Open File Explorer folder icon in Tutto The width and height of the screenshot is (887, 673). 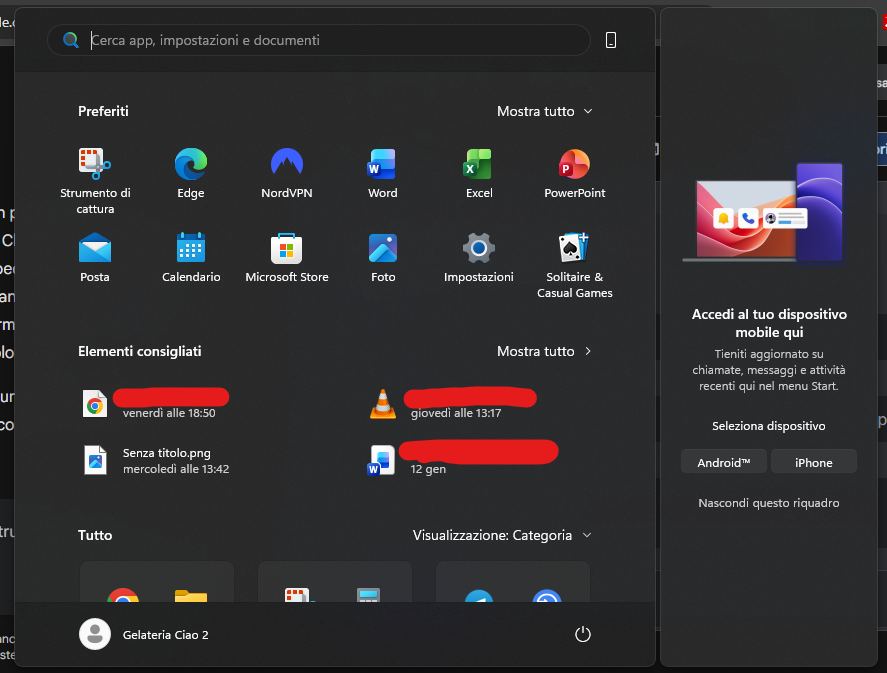191,596
